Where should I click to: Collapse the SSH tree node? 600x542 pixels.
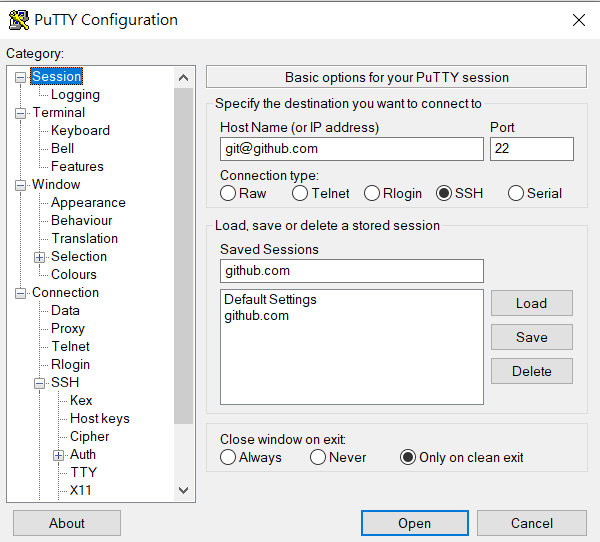(x=39, y=383)
